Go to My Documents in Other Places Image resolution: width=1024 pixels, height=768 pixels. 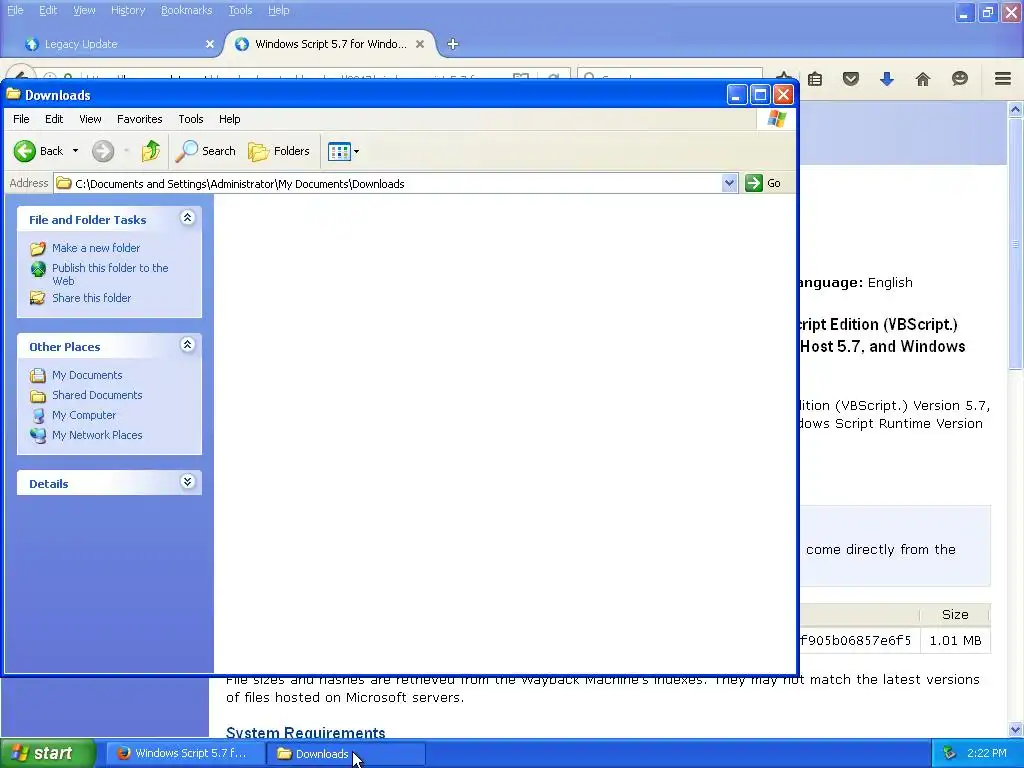(88, 375)
